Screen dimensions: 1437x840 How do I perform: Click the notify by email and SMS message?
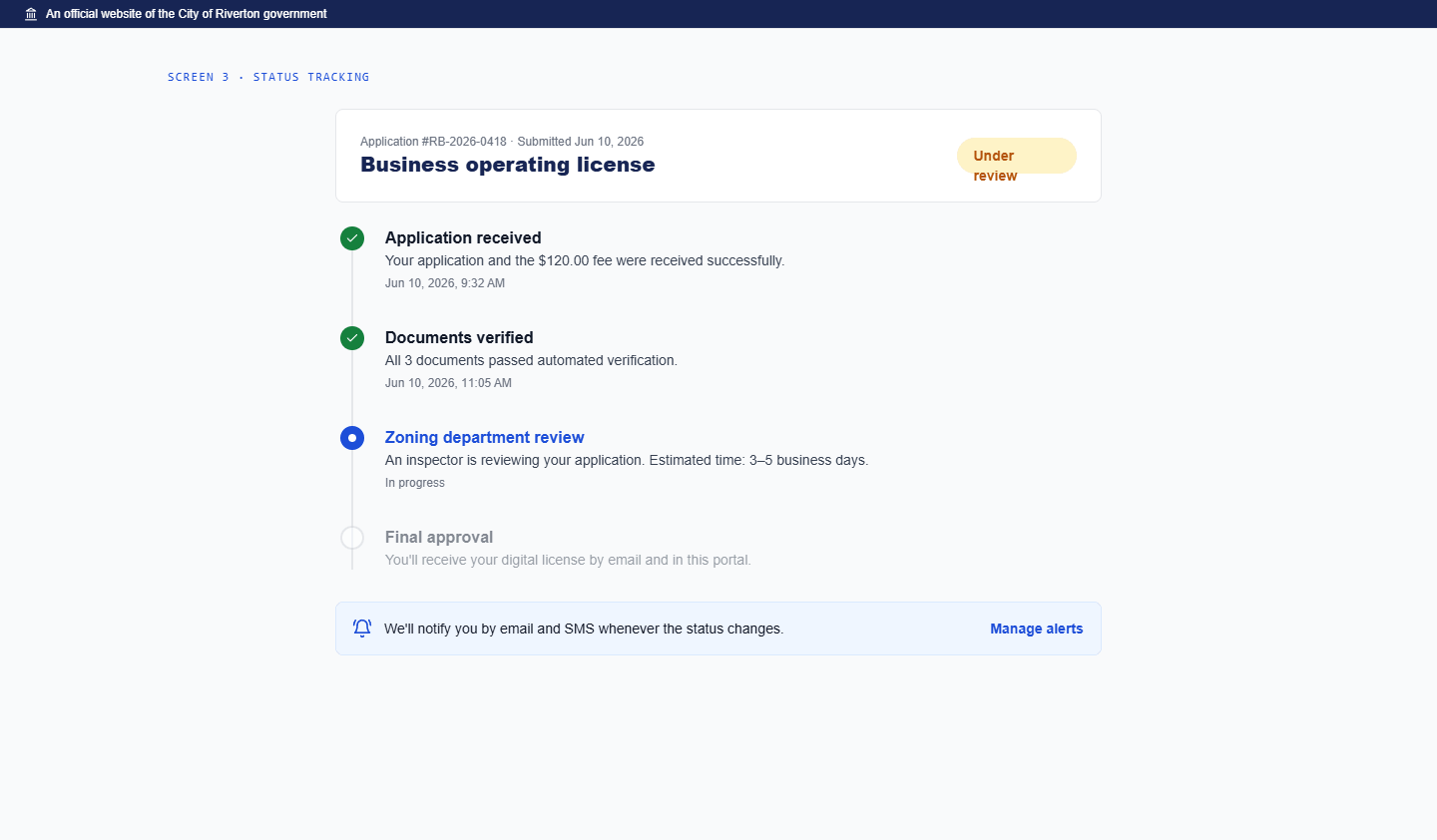tap(584, 629)
